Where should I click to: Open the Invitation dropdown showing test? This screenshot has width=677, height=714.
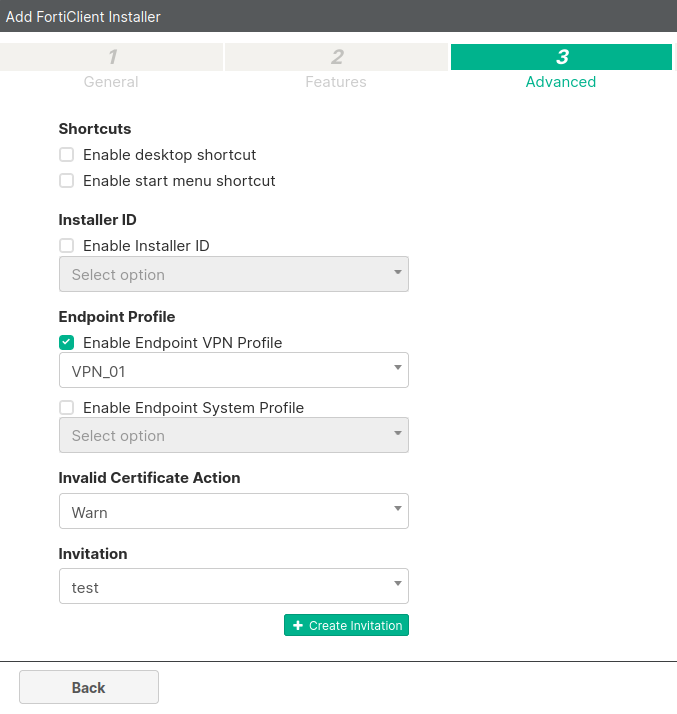click(233, 587)
